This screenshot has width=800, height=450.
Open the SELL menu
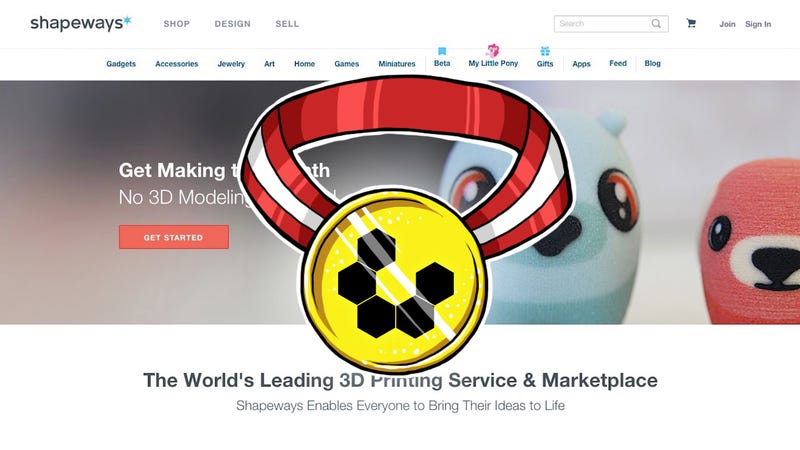(287, 24)
